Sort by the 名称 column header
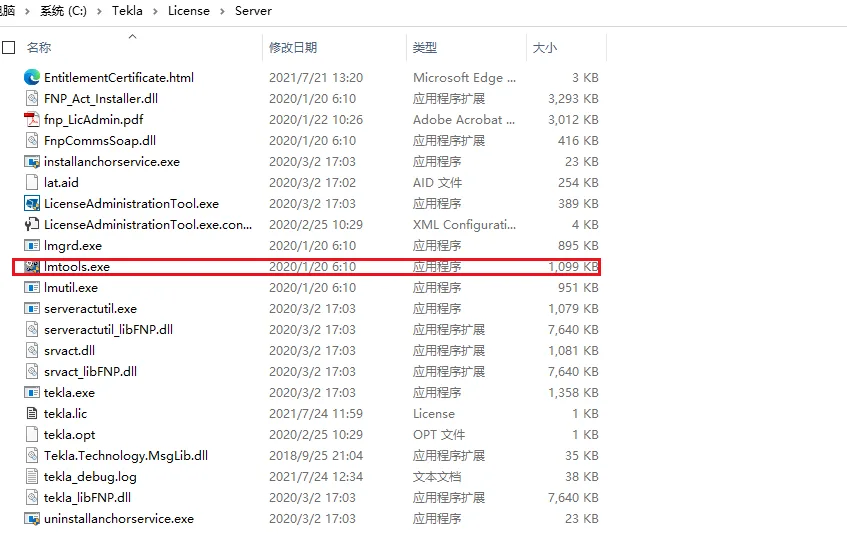 39,48
